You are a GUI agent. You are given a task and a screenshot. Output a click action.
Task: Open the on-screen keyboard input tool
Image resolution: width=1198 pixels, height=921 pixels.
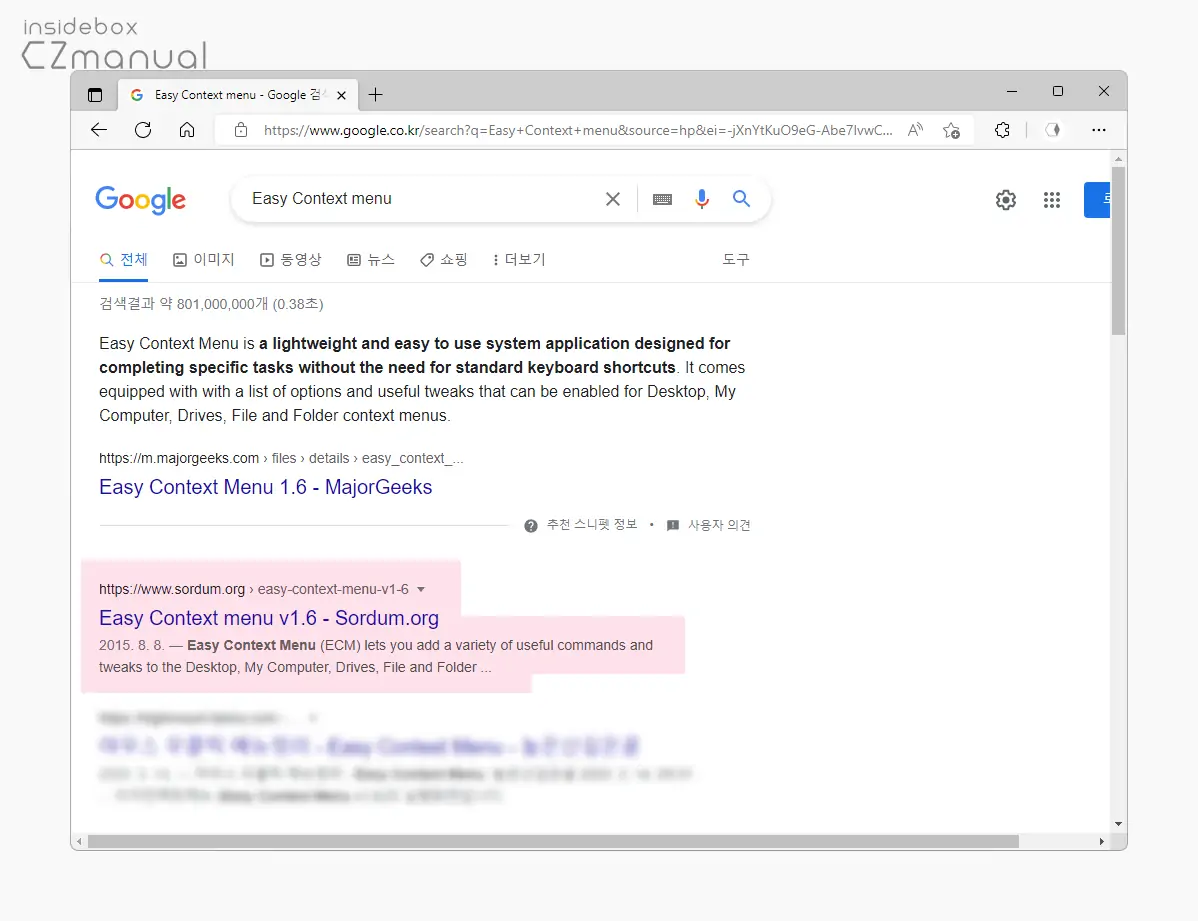coord(662,199)
